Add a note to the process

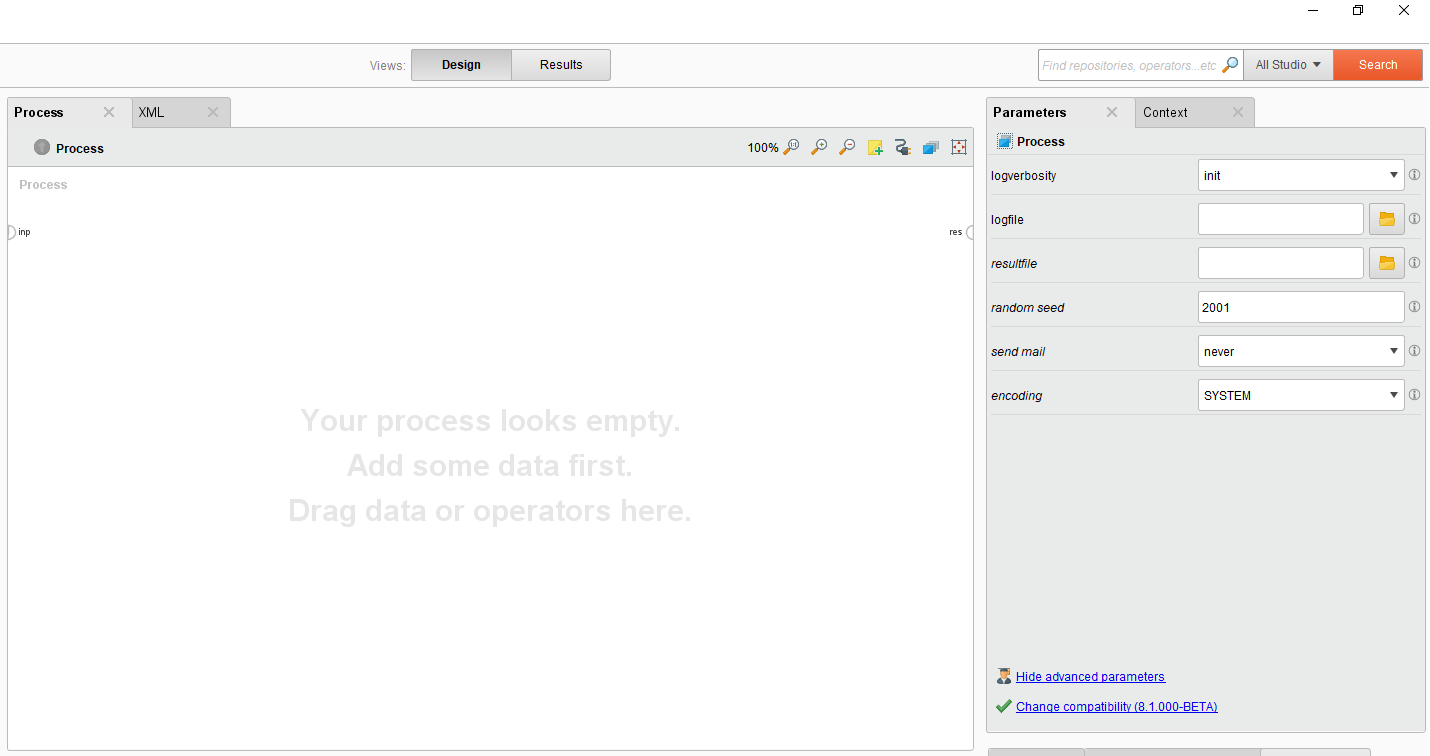875,147
